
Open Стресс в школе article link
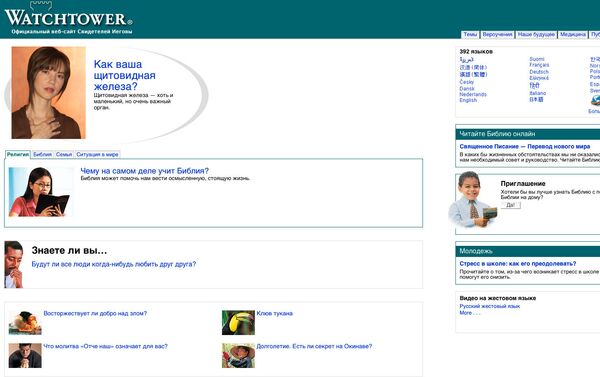[x=518, y=264]
